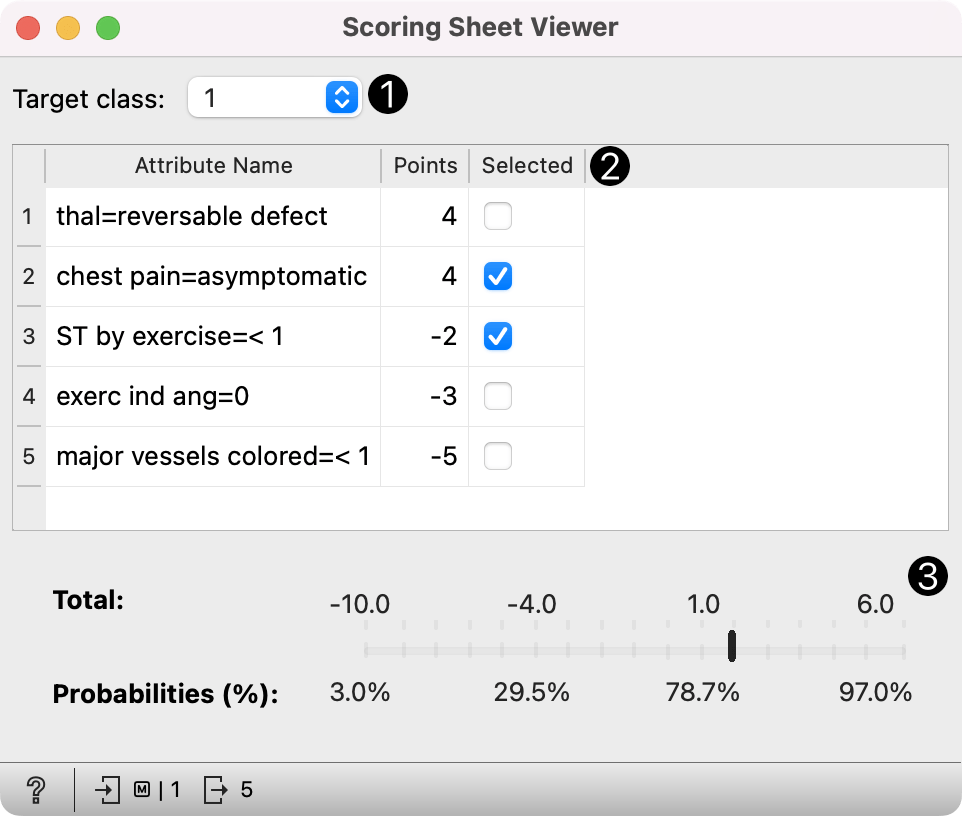962x816 pixels.
Task: Sort by the Selected column header
Action: point(527,166)
